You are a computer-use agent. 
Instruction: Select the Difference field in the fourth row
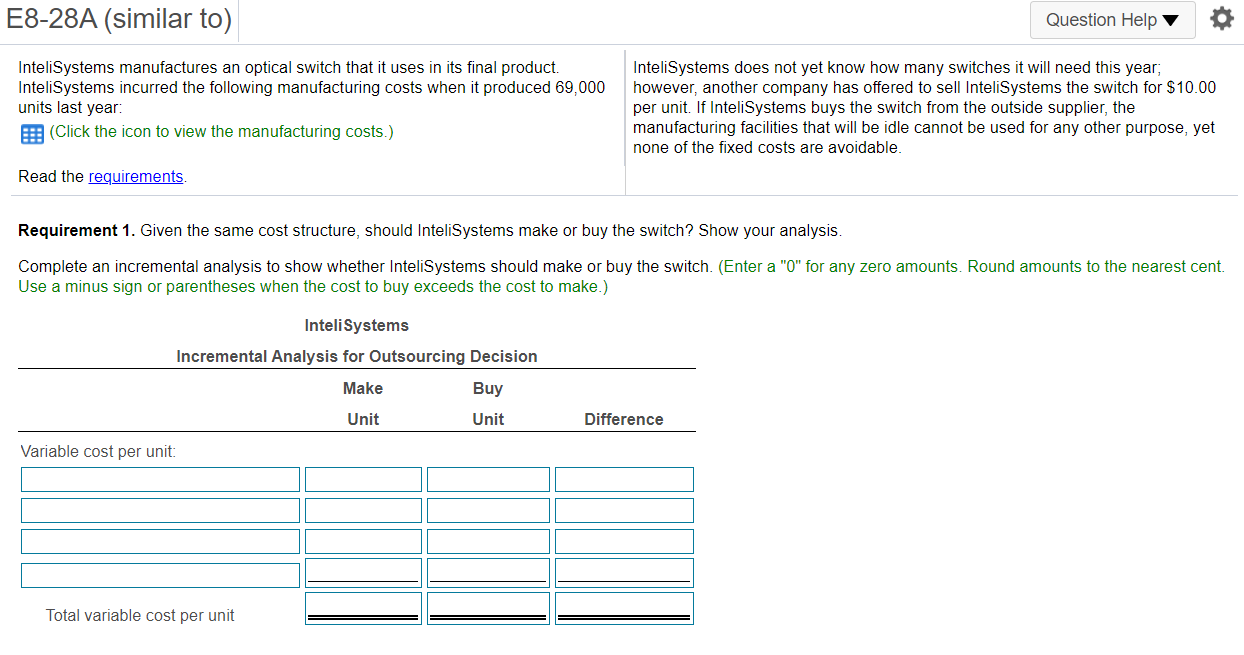[x=623, y=571]
